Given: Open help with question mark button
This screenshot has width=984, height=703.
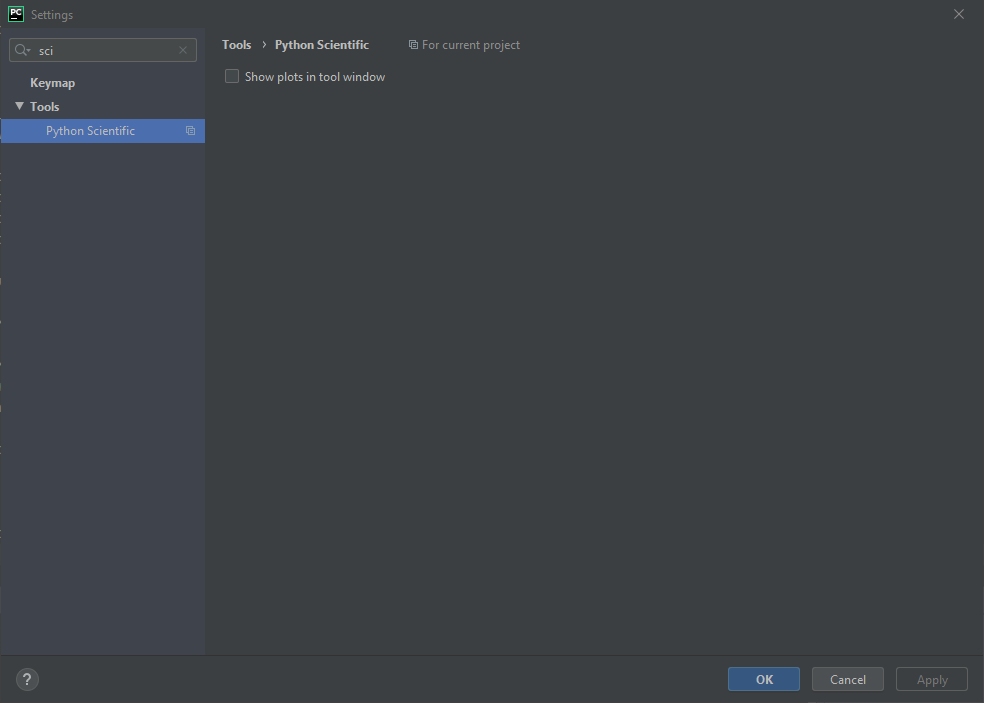Looking at the screenshot, I should tap(27, 679).
